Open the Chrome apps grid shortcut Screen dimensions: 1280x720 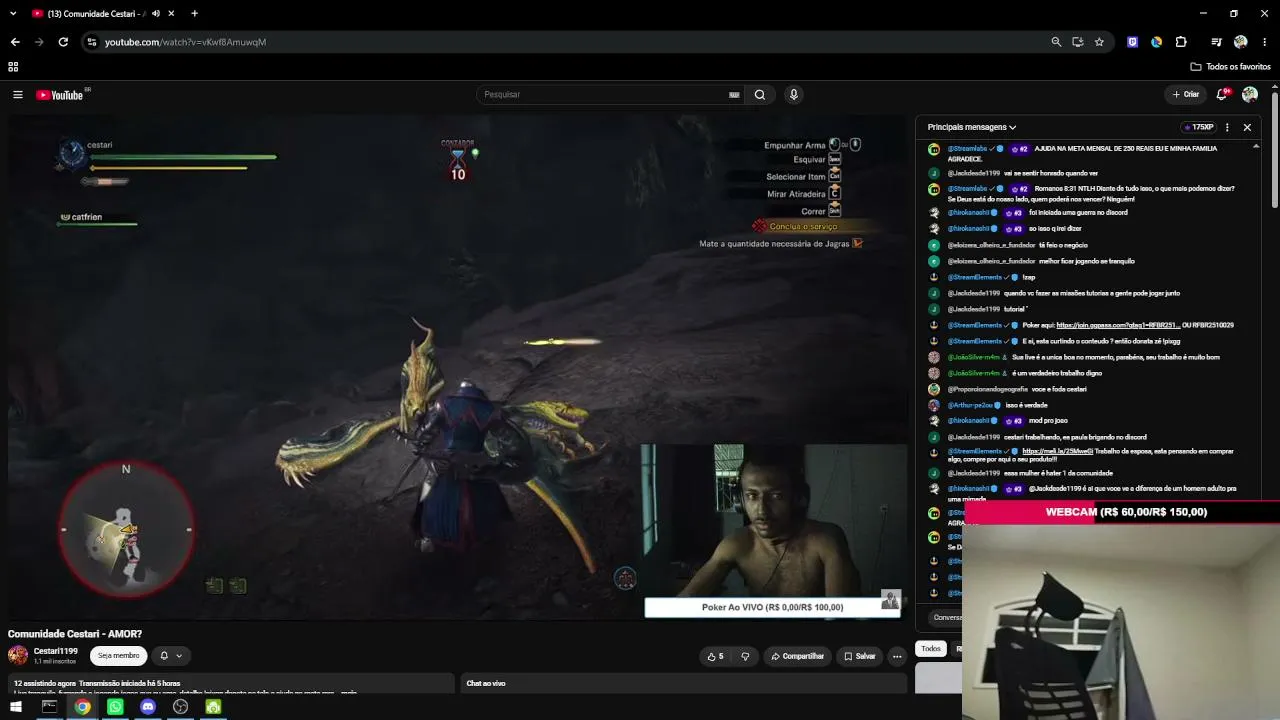(13, 67)
